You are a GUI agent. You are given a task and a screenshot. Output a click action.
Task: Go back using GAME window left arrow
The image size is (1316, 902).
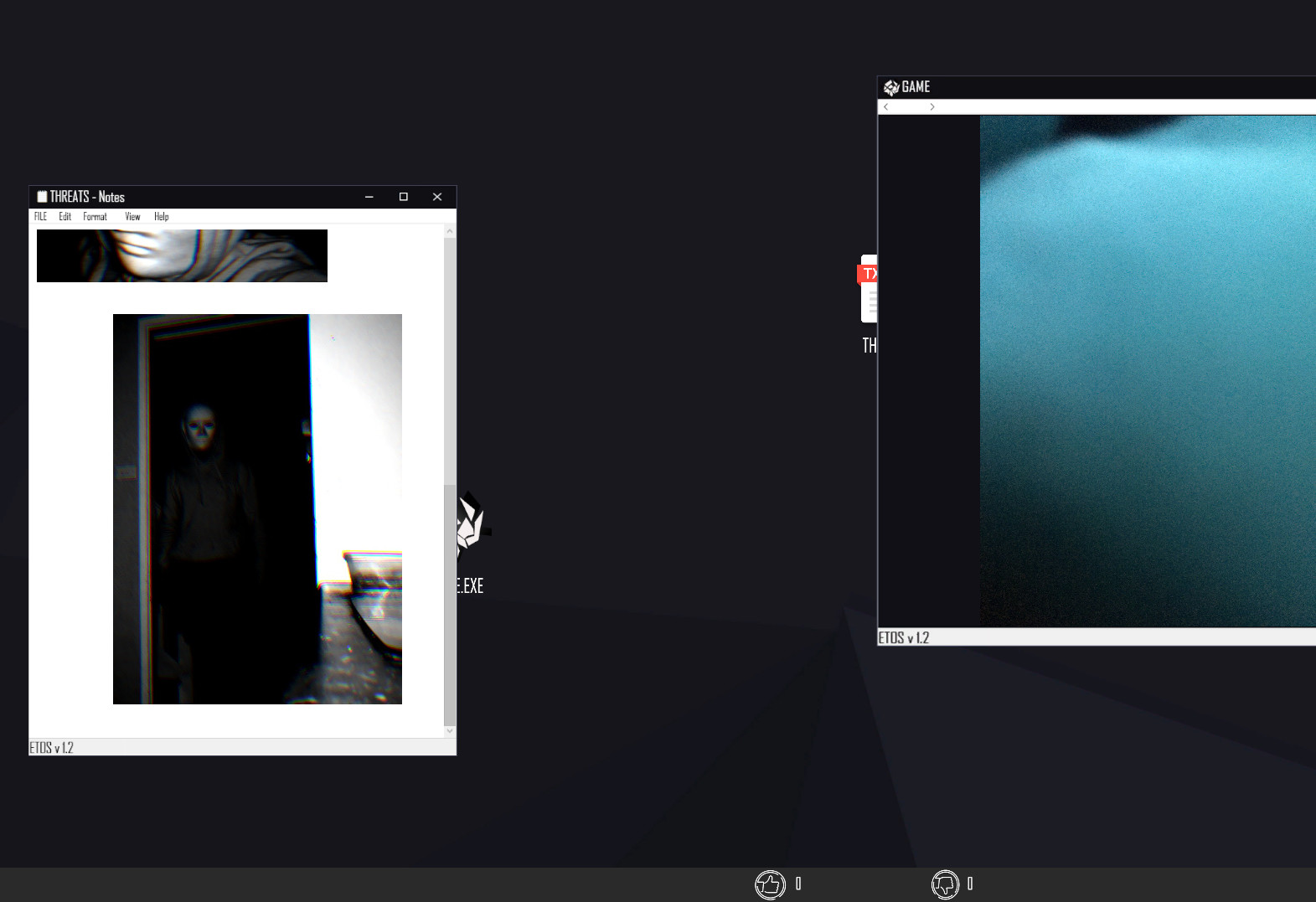point(886,107)
